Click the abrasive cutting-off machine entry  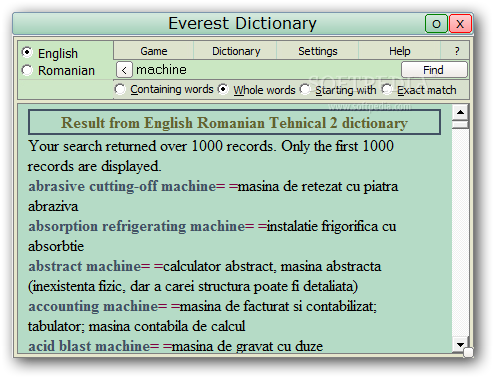122,186
